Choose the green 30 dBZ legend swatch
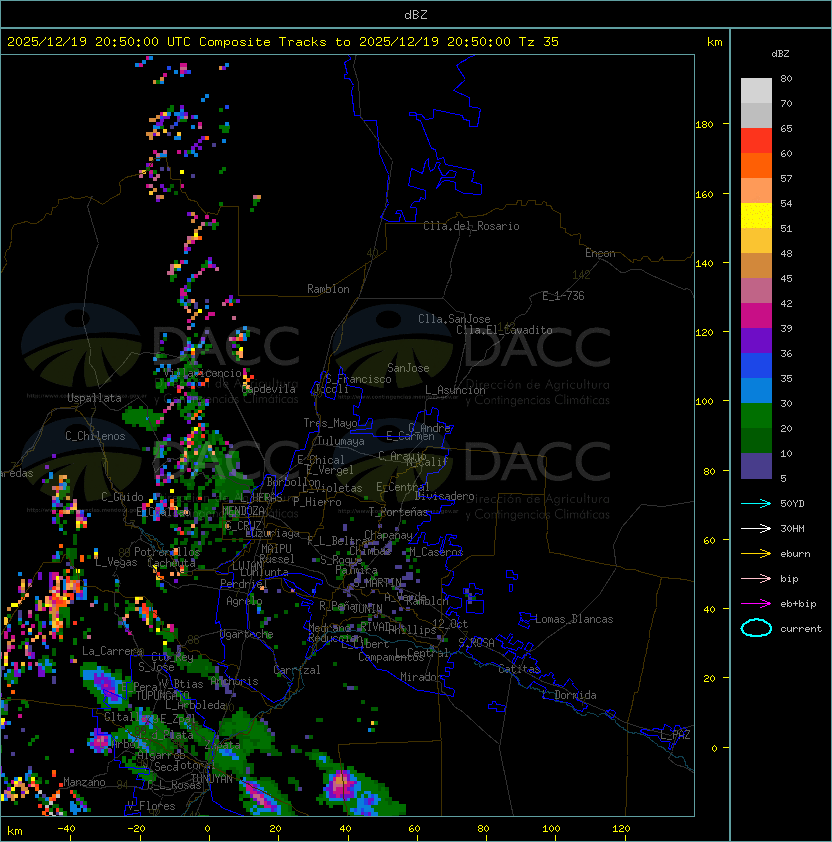832x842 pixels. (756, 416)
